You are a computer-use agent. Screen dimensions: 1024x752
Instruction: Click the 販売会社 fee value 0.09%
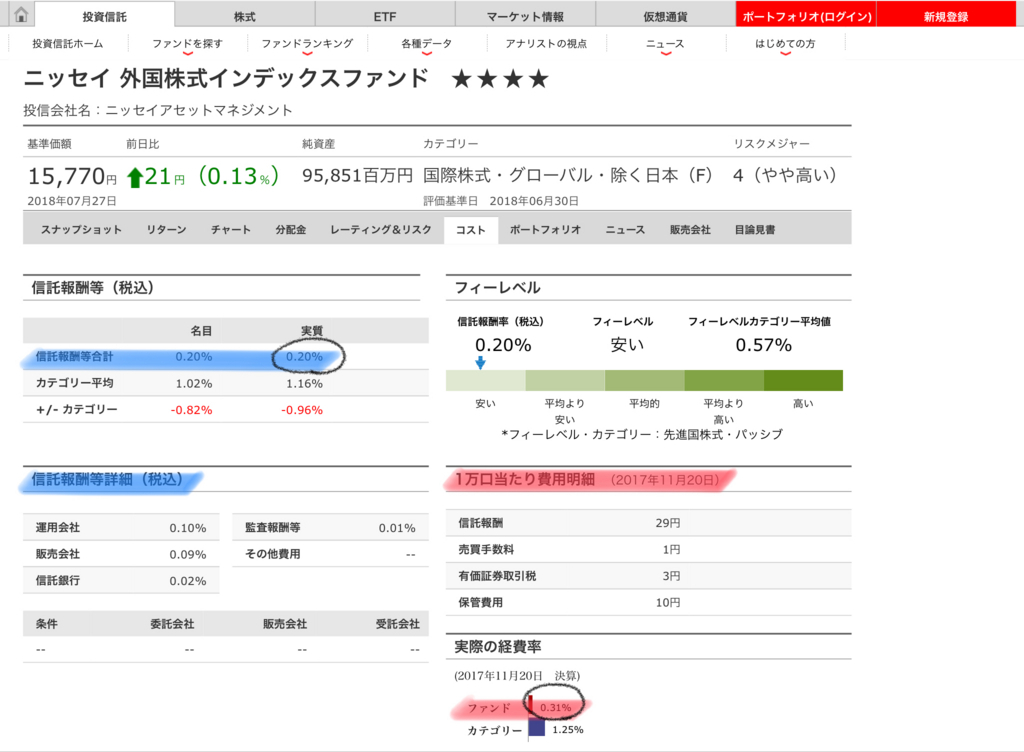(x=187, y=554)
